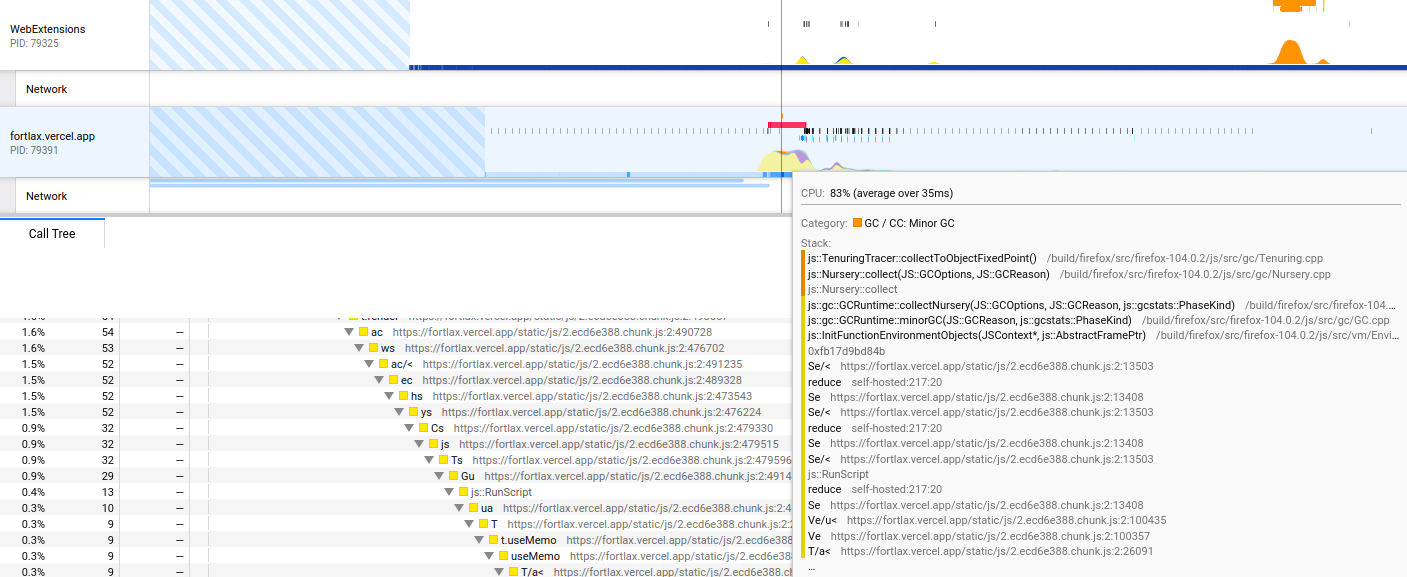Click the yellow category icon next to ec
This screenshot has width=1407, height=577.
[x=394, y=380]
